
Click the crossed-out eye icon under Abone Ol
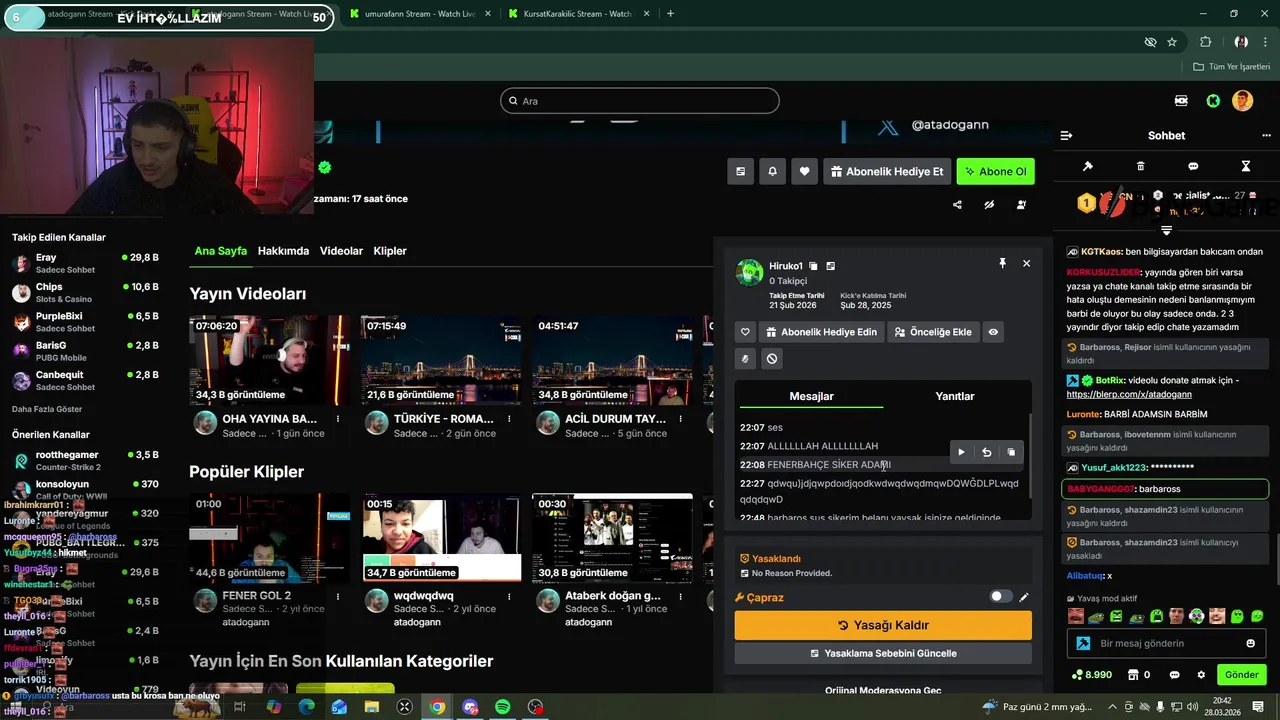click(x=989, y=205)
